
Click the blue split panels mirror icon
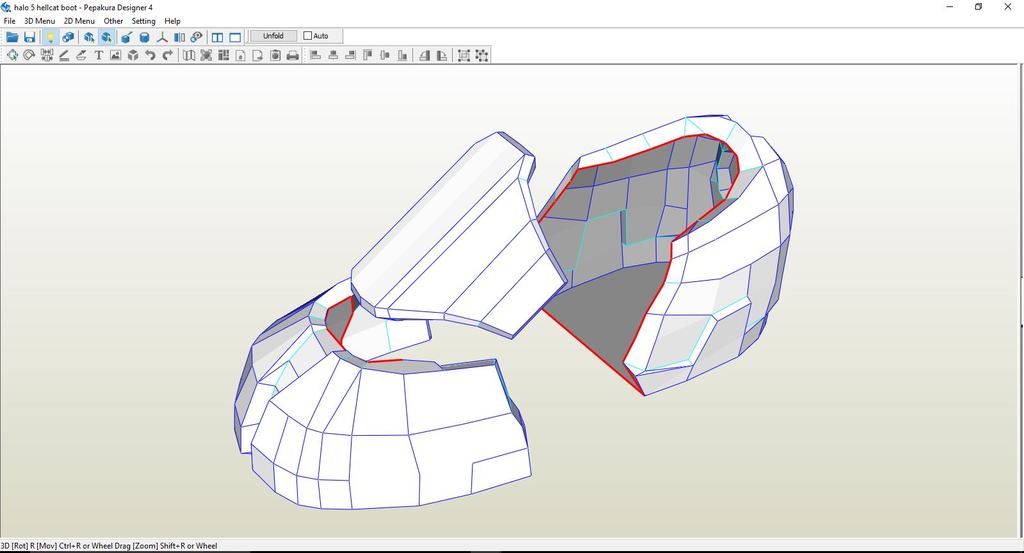pyautogui.click(x=179, y=37)
